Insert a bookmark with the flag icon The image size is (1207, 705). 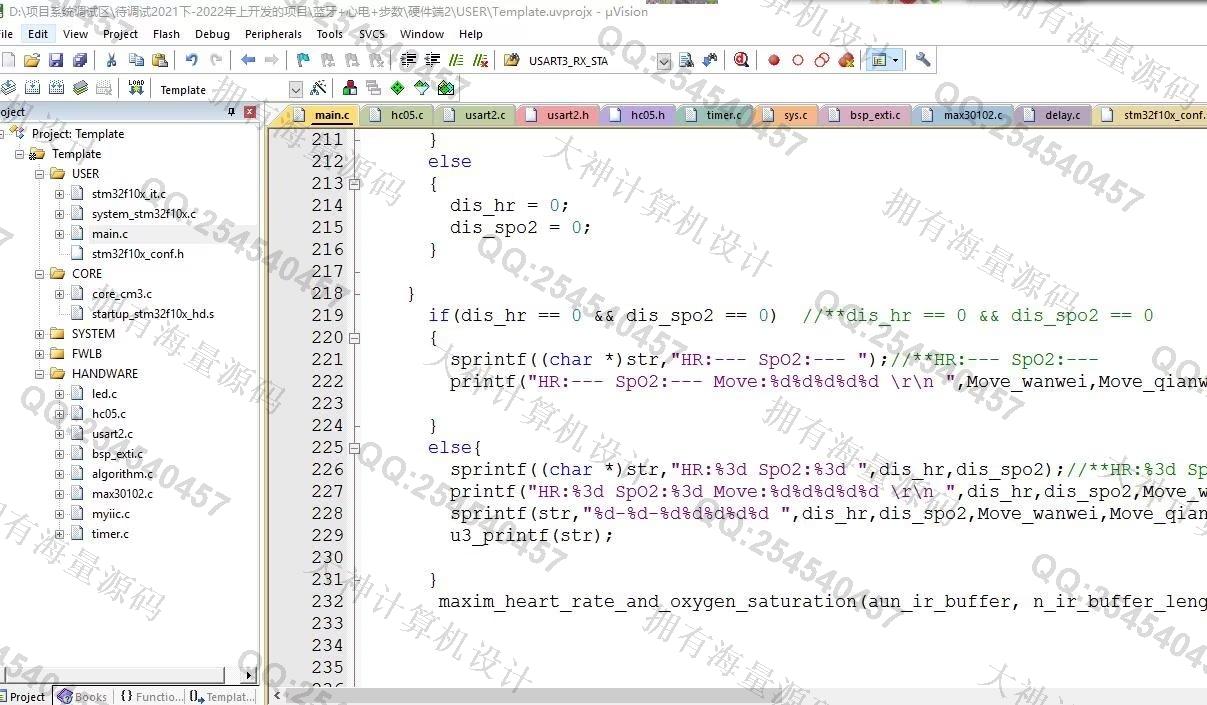click(x=303, y=60)
